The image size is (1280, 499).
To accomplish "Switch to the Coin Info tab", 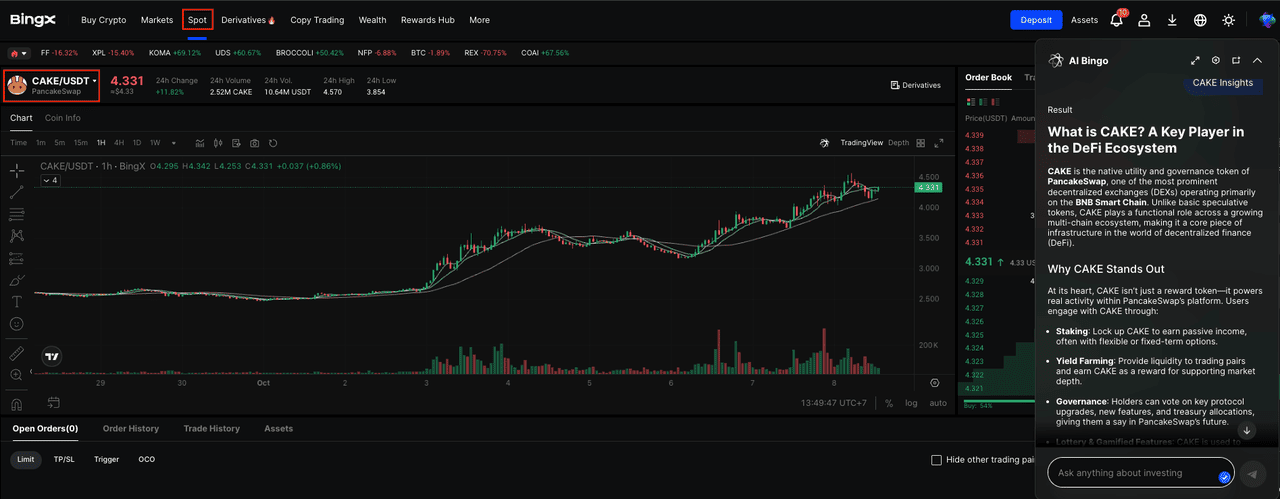I will pos(63,118).
